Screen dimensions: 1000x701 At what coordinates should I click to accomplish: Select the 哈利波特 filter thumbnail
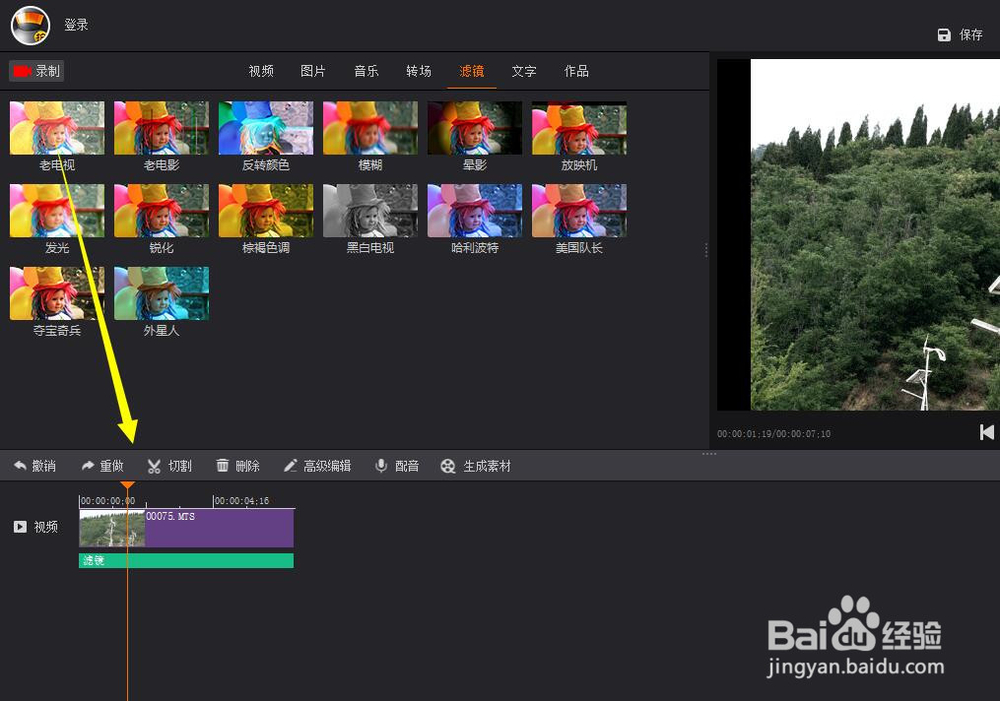point(475,210)
